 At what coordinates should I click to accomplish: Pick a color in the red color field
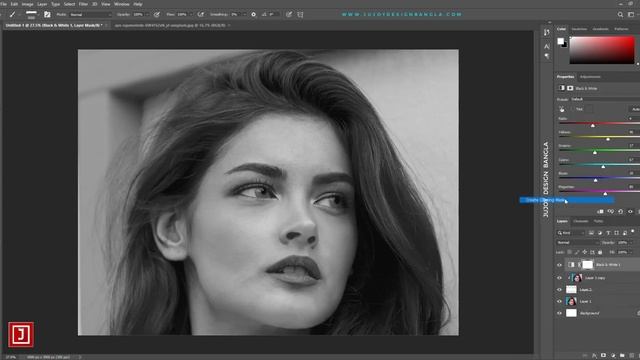[602, 50]
